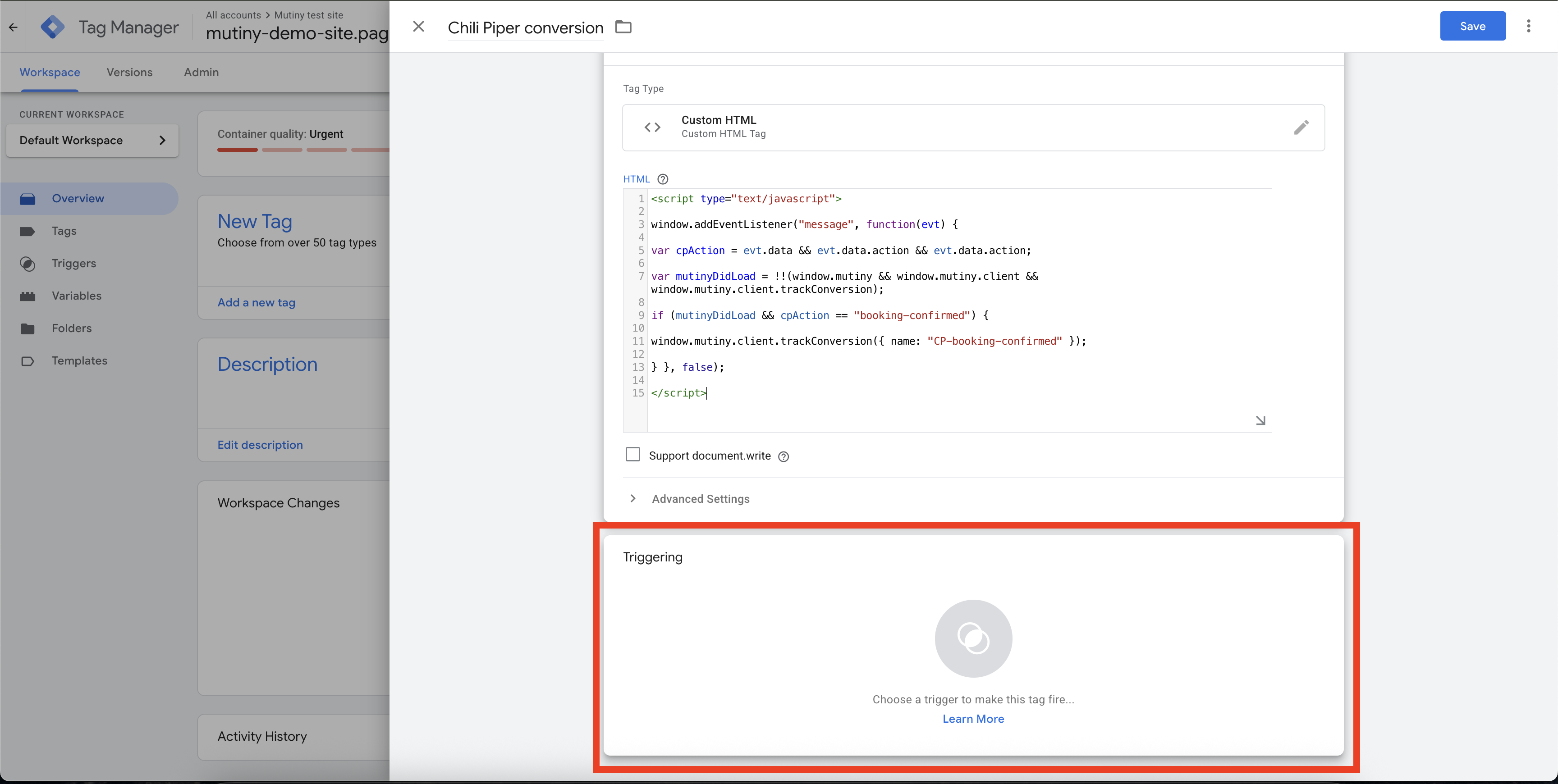Select Overview in the sidebar

coord(90,198)
